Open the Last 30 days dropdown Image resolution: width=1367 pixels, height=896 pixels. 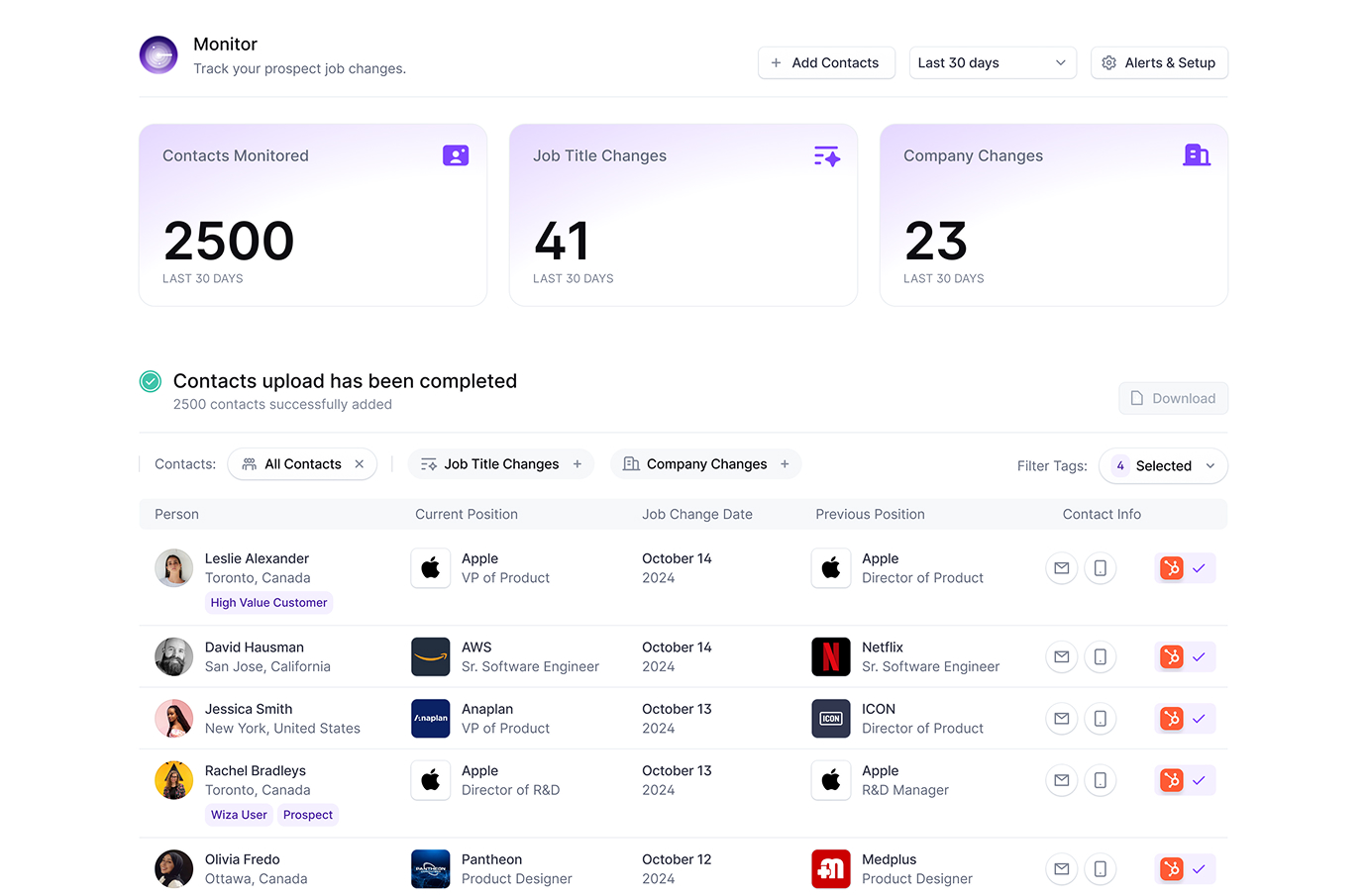[x=993, y=62]
